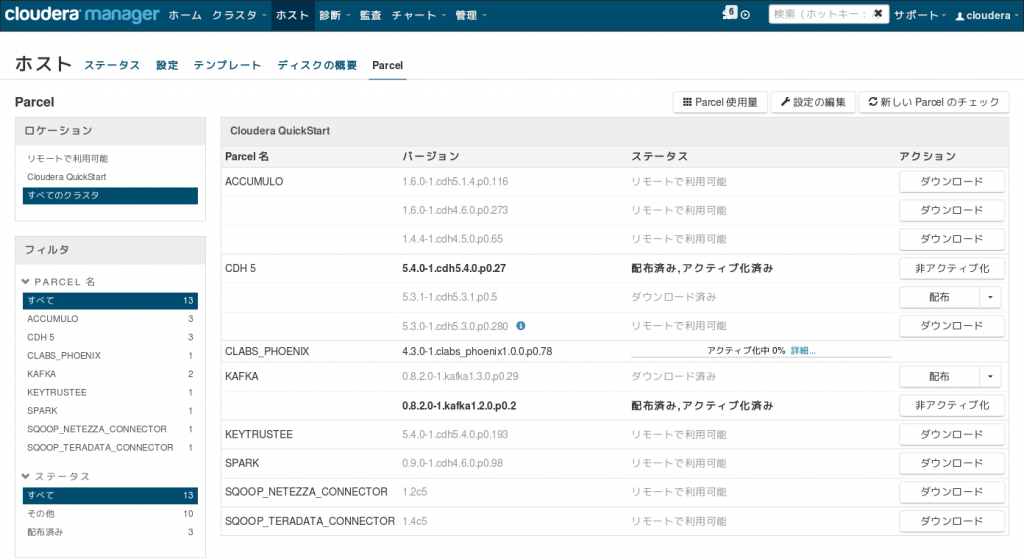The width and height of the screenshot is (1024, 558).
Task: Open the cloudera user menu
Action: [986, 15]
